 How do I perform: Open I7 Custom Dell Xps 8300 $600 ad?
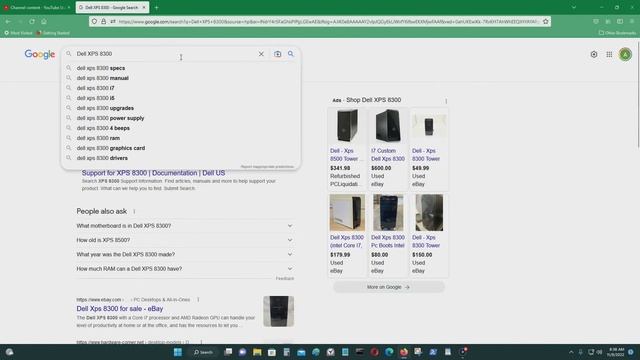coord(388,149)
